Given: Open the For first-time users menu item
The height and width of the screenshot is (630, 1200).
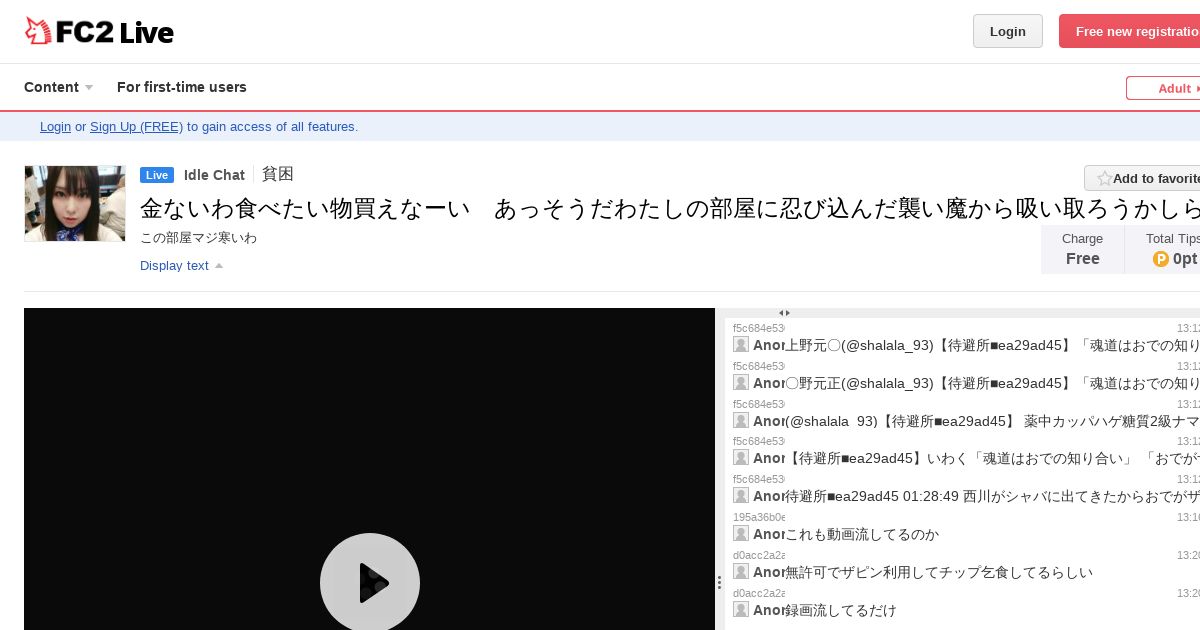Looking at the screenshot, I should [182, 87].
